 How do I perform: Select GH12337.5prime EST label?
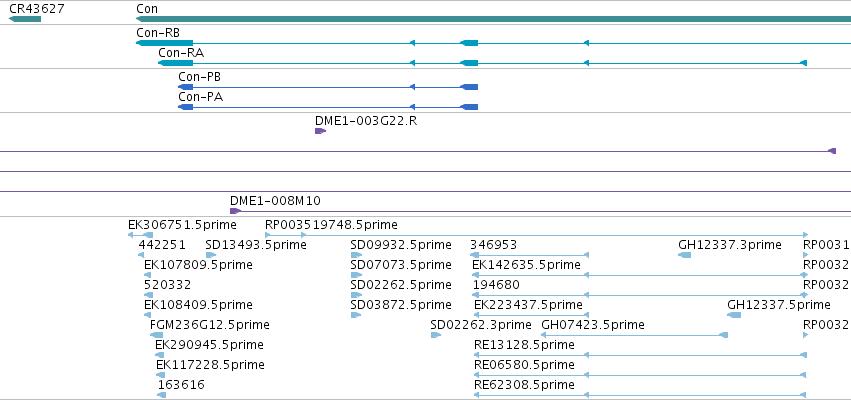pos(779,305)
